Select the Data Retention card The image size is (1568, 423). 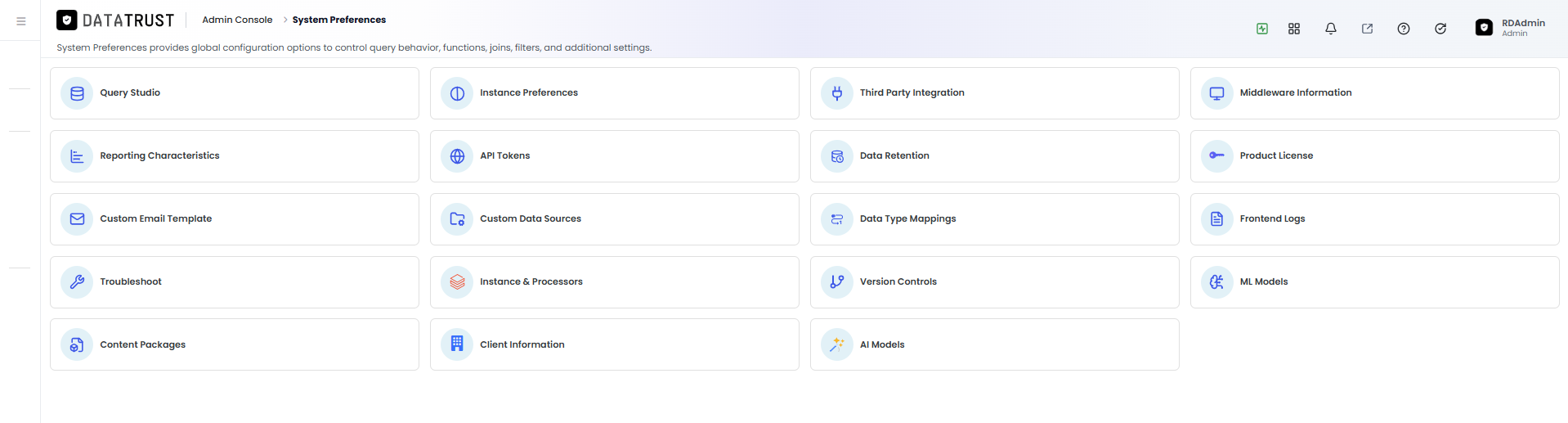tap(995, 156)
